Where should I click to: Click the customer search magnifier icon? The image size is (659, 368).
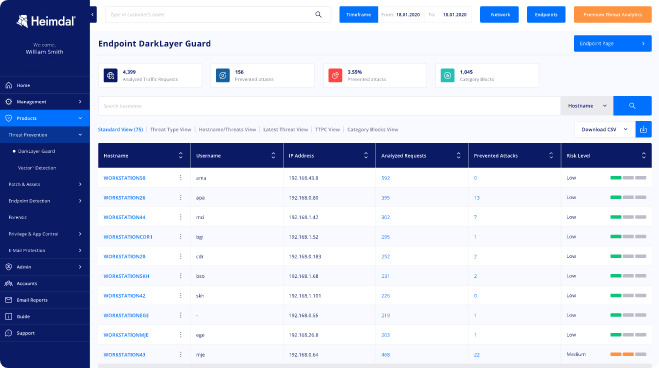click(318, 15)
